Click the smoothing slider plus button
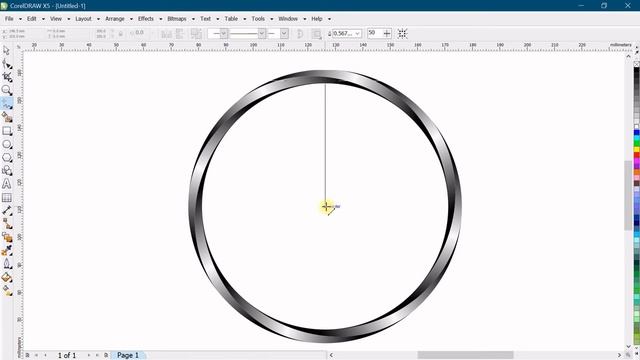 (387, 33)
